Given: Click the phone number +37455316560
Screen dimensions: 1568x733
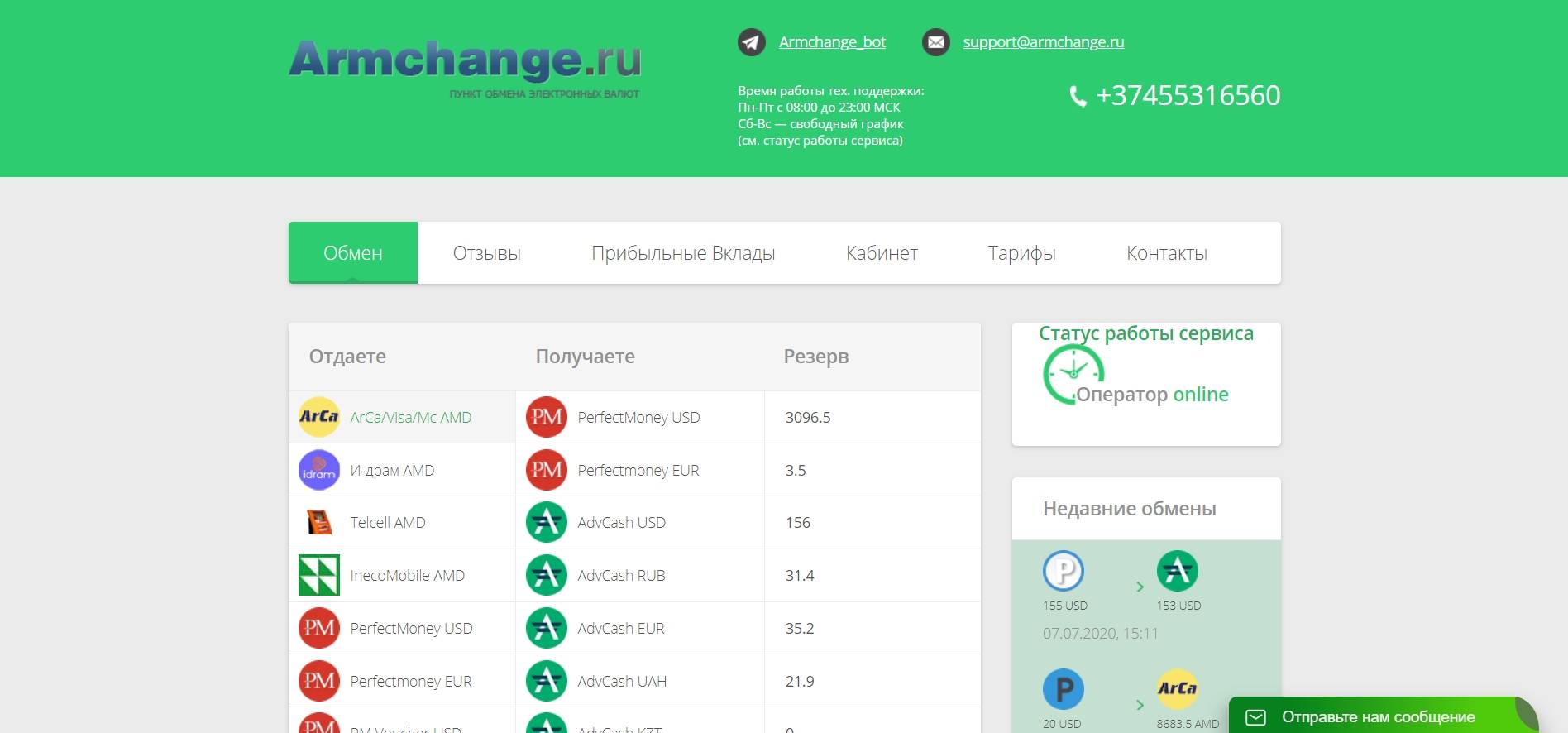Looking at the screenshot, I should pos(1188,96).
